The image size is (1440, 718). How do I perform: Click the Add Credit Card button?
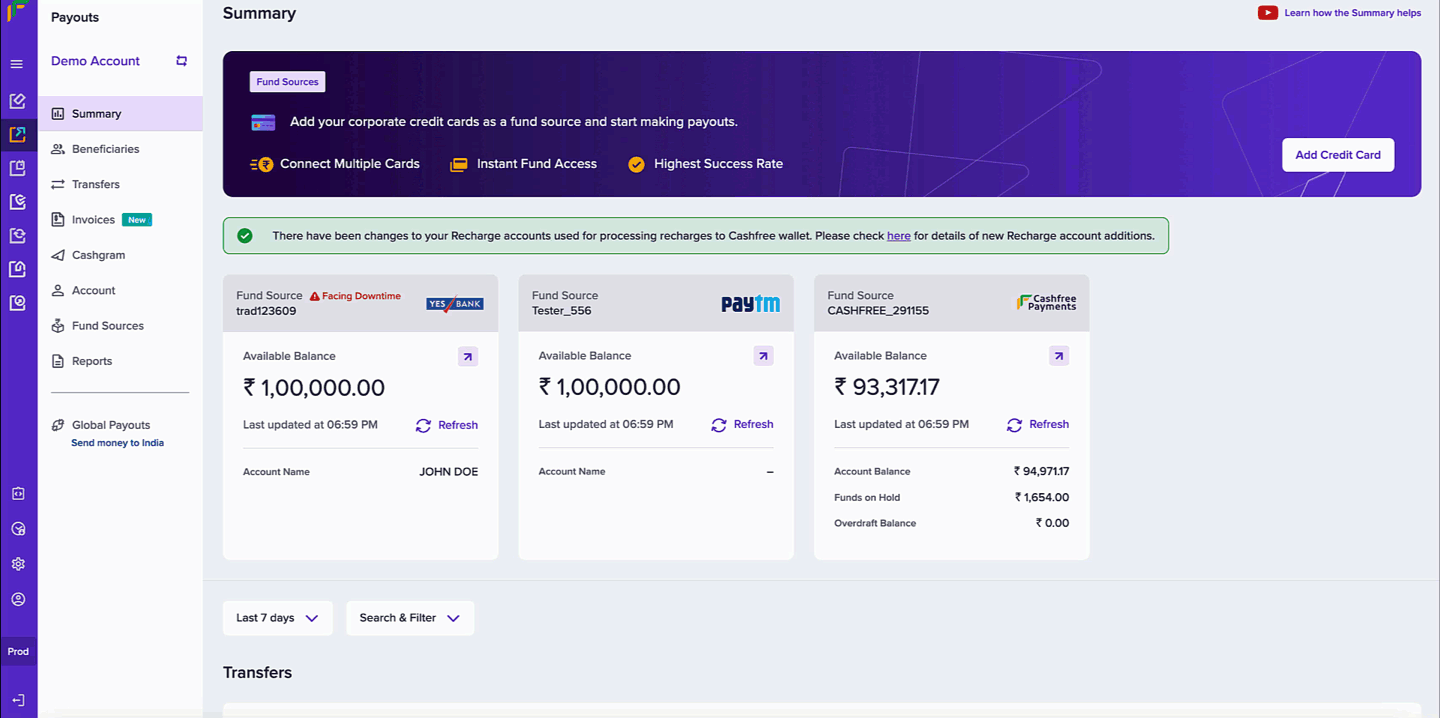[1338, 155]
